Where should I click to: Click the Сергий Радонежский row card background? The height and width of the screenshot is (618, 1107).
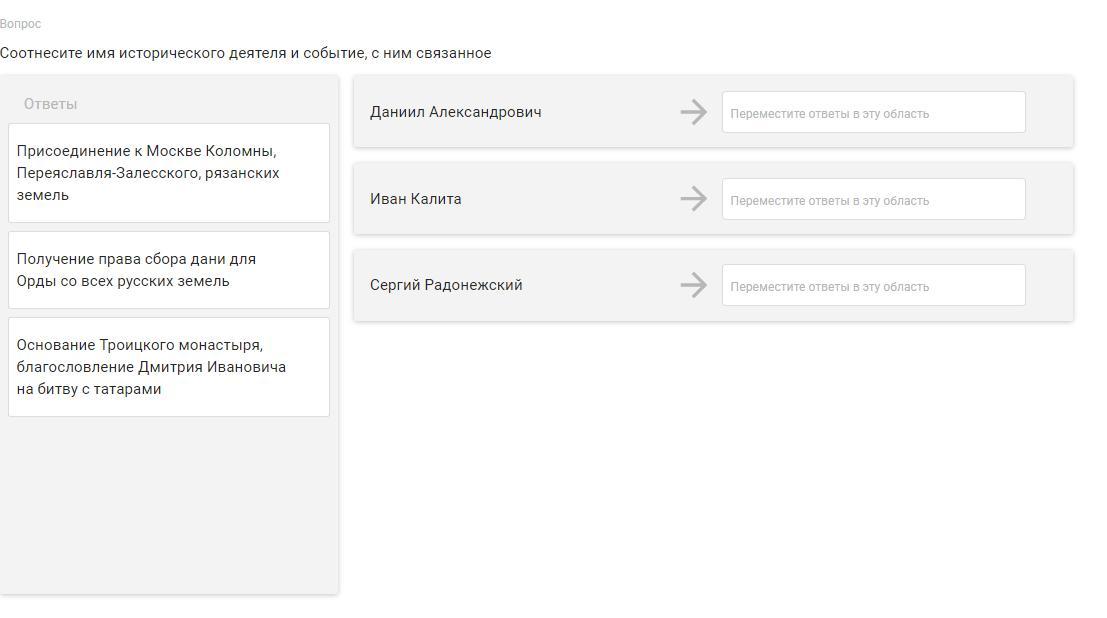(x=713, y=285)
